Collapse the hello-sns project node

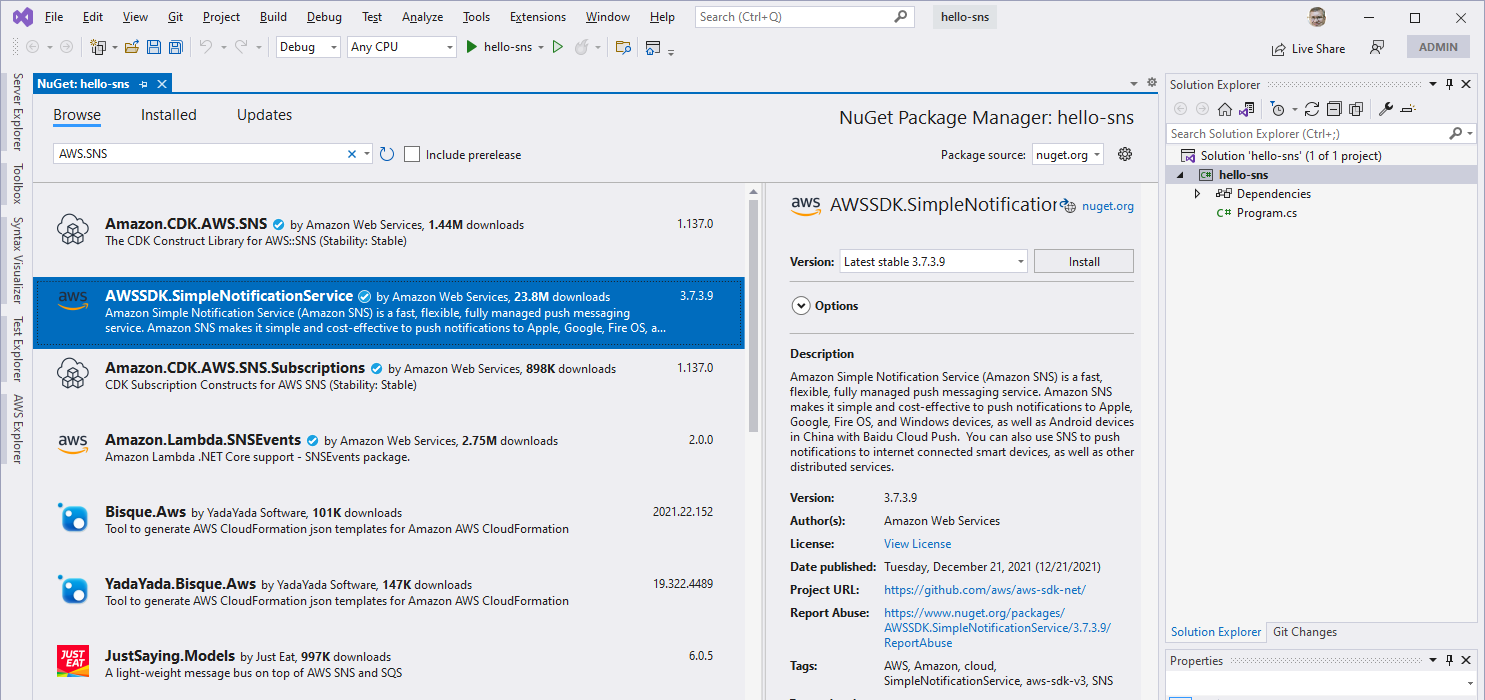(1181, 175)
